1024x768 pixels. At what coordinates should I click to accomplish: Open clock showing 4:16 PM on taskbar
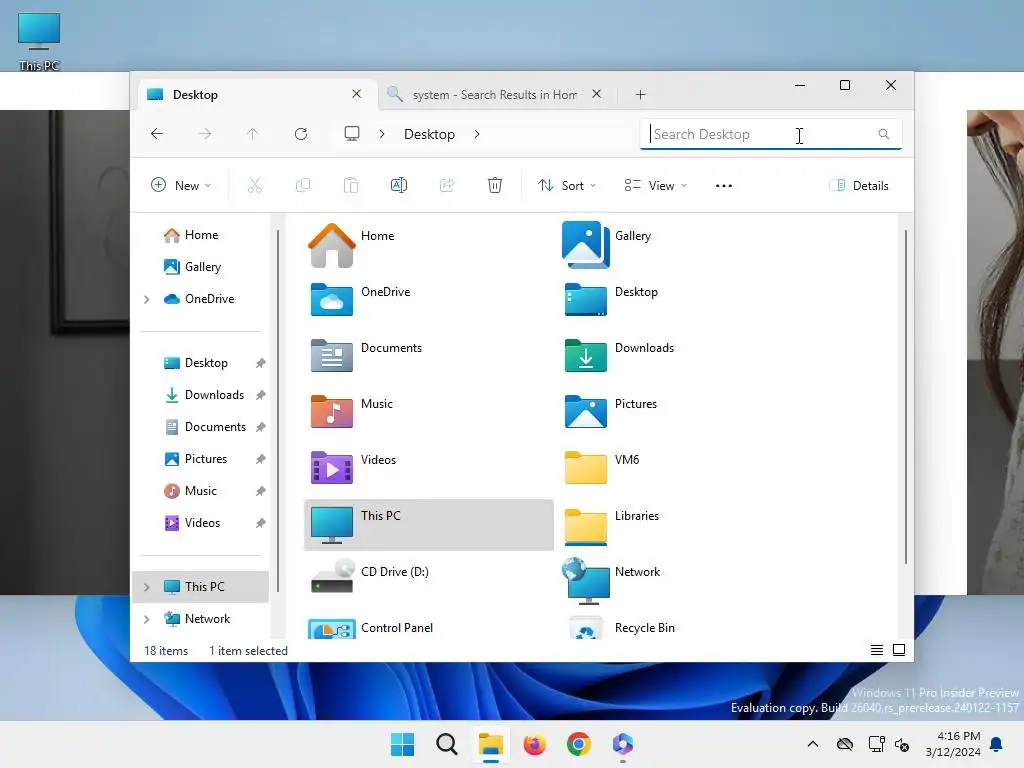pos(953,744)
